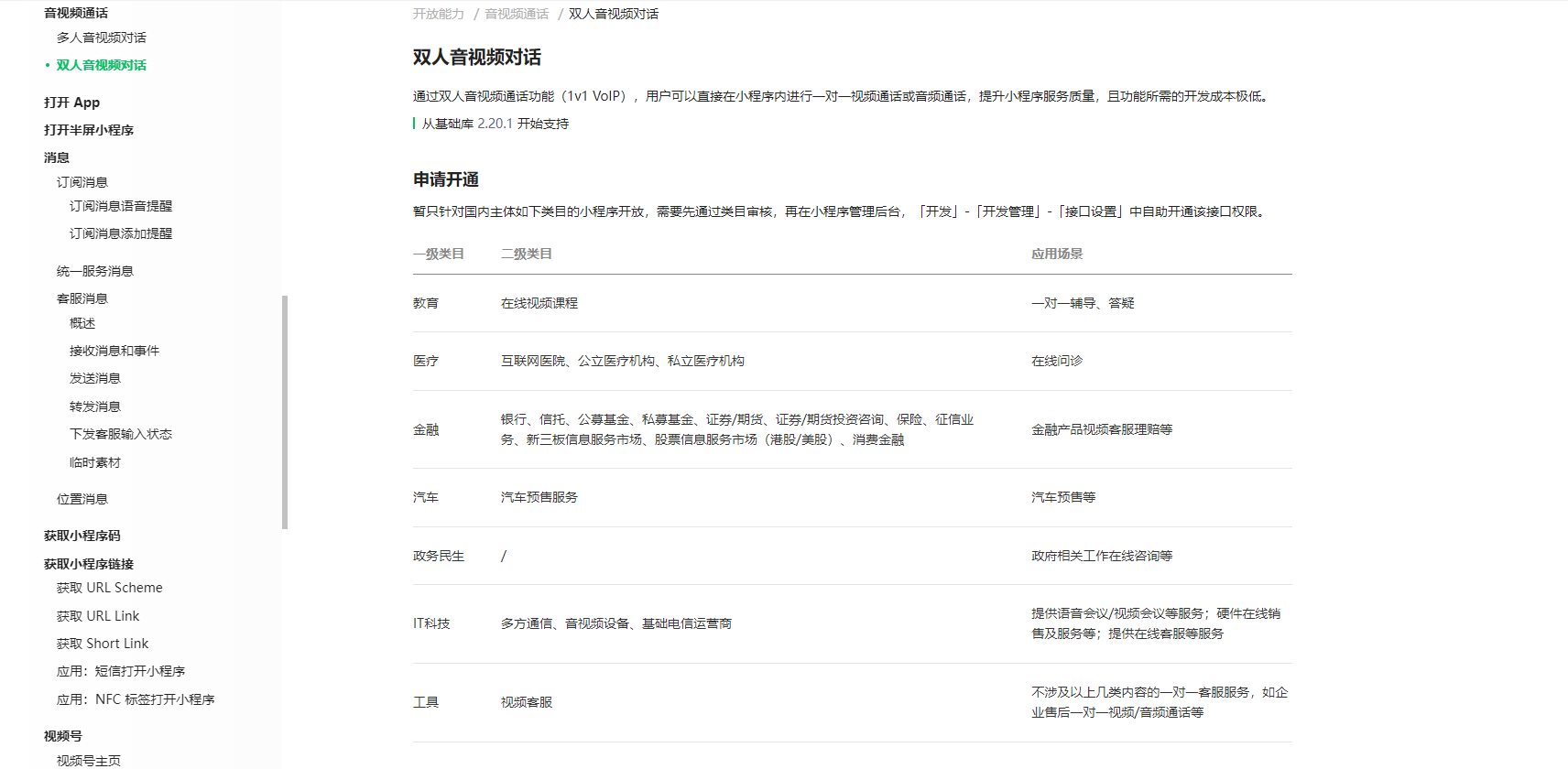The height and width of the screenshot is (769, 1568).
Task: Open the 多人音视频对话 sidebar page
Action: click(101, 38)
